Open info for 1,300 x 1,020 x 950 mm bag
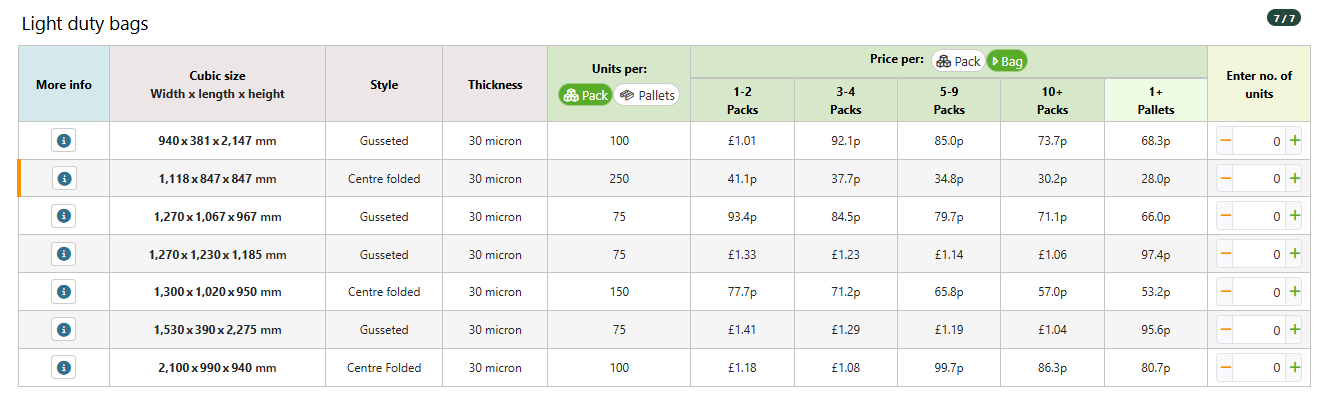The image size is (1324, 394). pos(64,292)
